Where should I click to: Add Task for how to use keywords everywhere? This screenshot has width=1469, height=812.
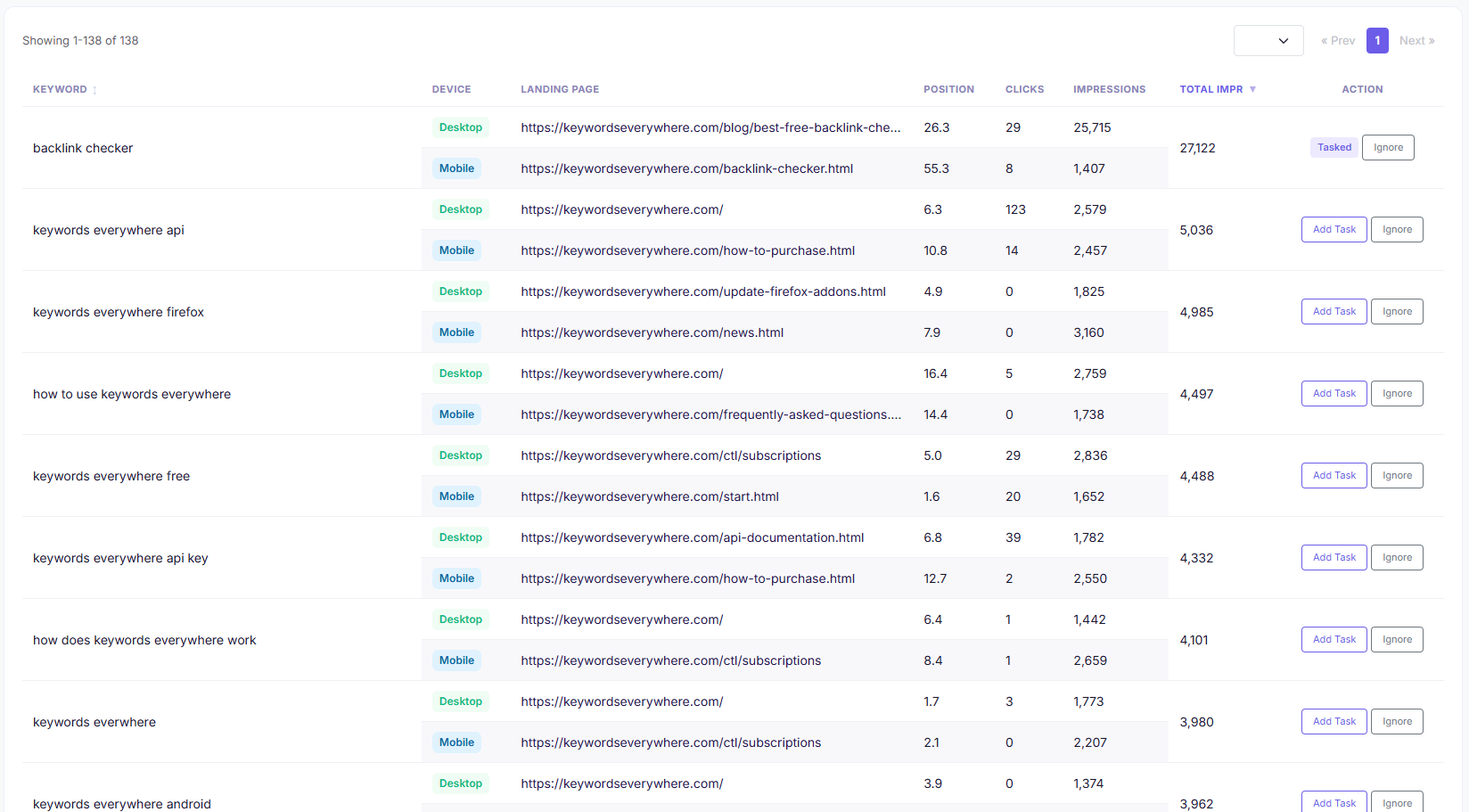tap(1334, 393)
